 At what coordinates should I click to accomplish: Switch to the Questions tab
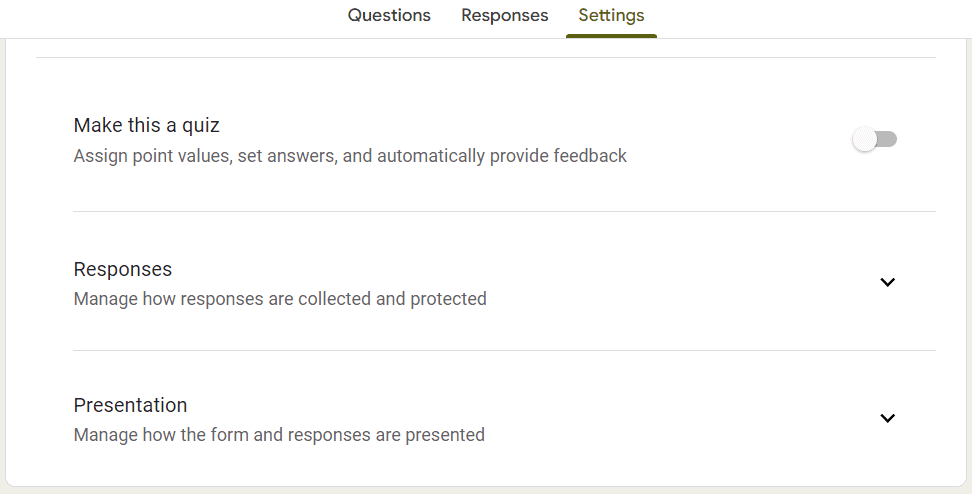pos(389,15)
